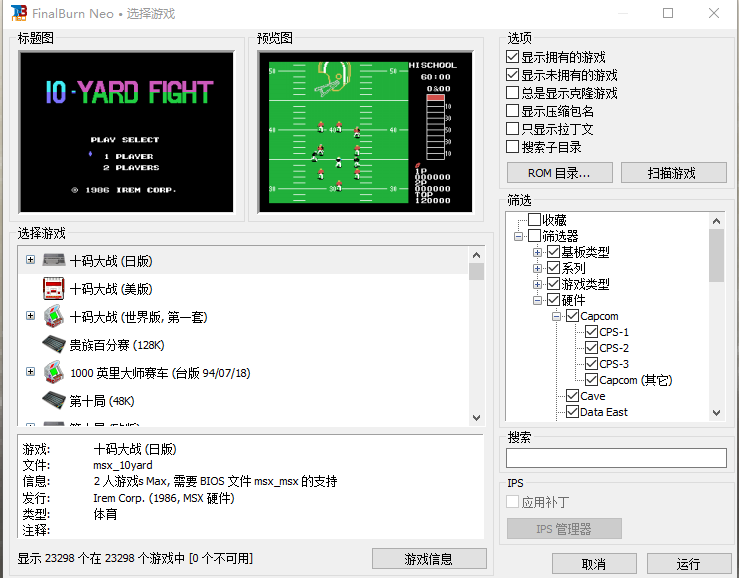
Task: Maximize the FinalBurn Neo window
Action: (x=668, y=13)
